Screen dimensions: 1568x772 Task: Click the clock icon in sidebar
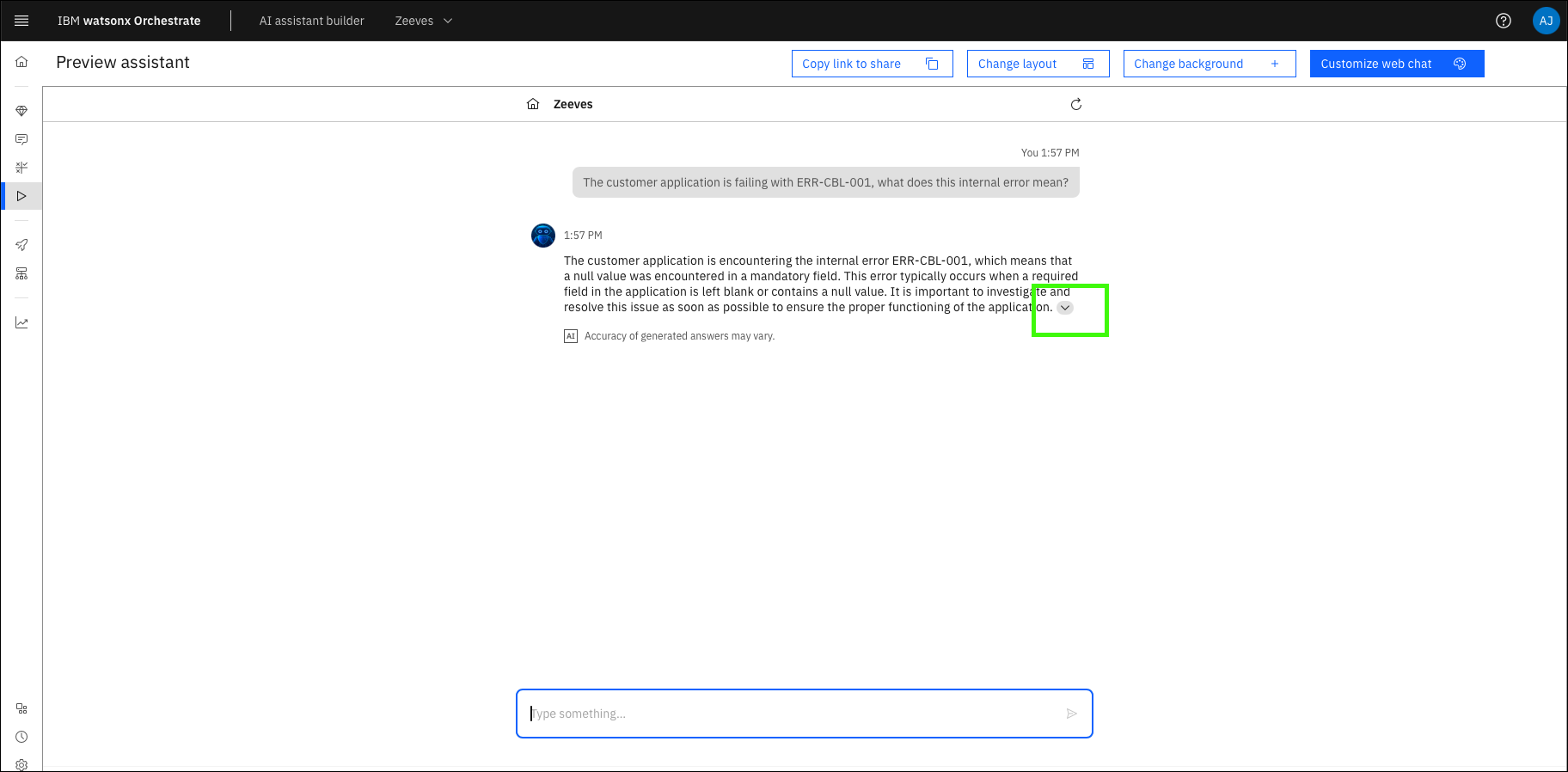21,737
